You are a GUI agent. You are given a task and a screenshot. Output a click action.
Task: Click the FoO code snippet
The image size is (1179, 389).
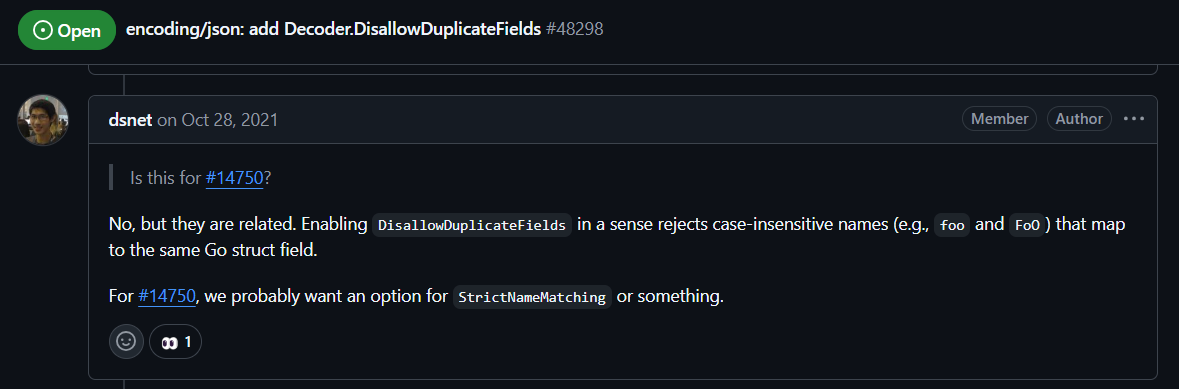coord(1027,226)
